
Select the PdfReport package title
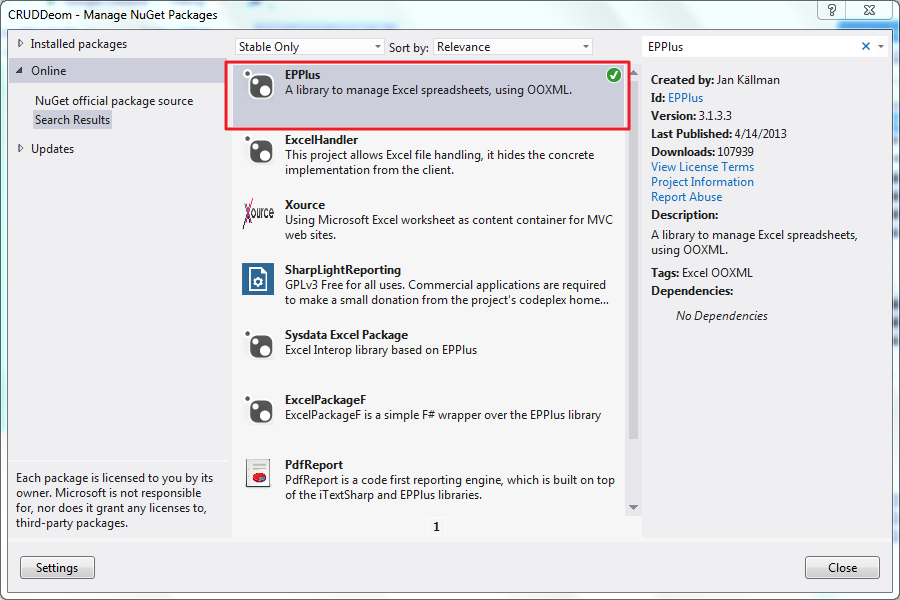point(313,464)
